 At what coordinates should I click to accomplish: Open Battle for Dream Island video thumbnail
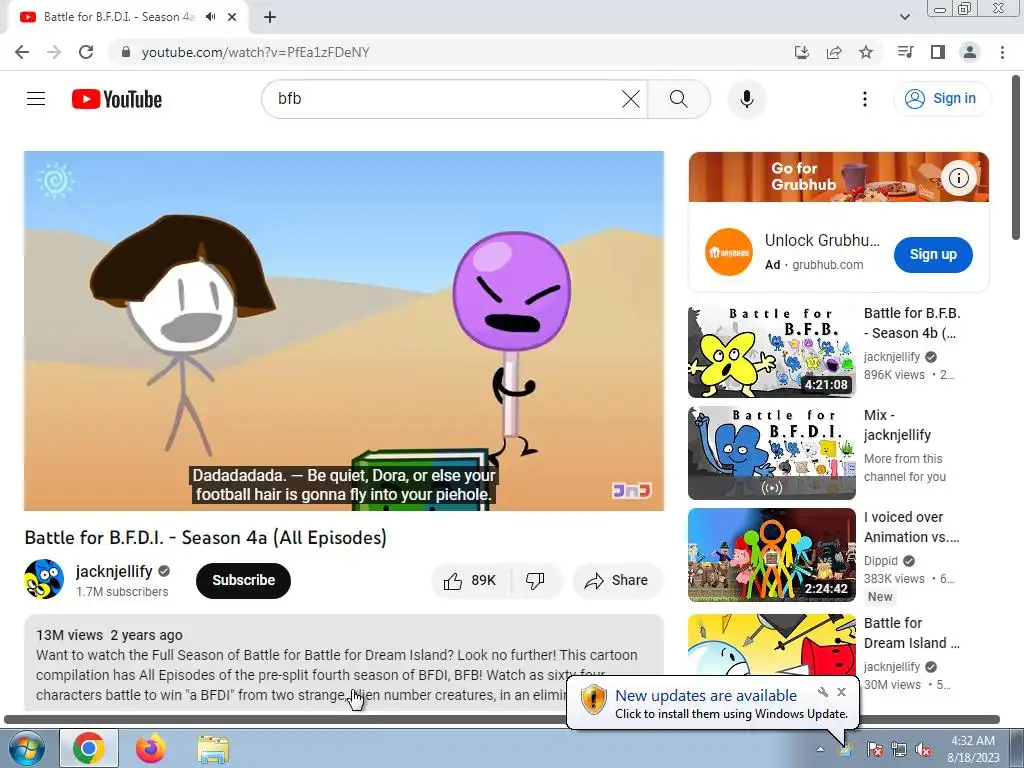click(x=771, y=647)
